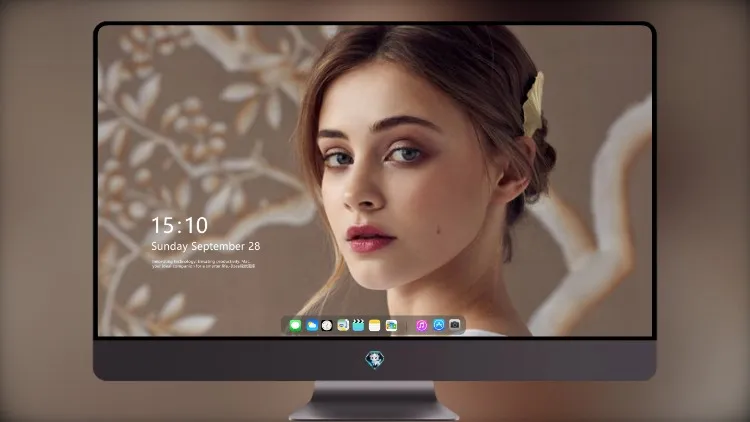Open the yellow Notes app in dock

coord(375,325)
